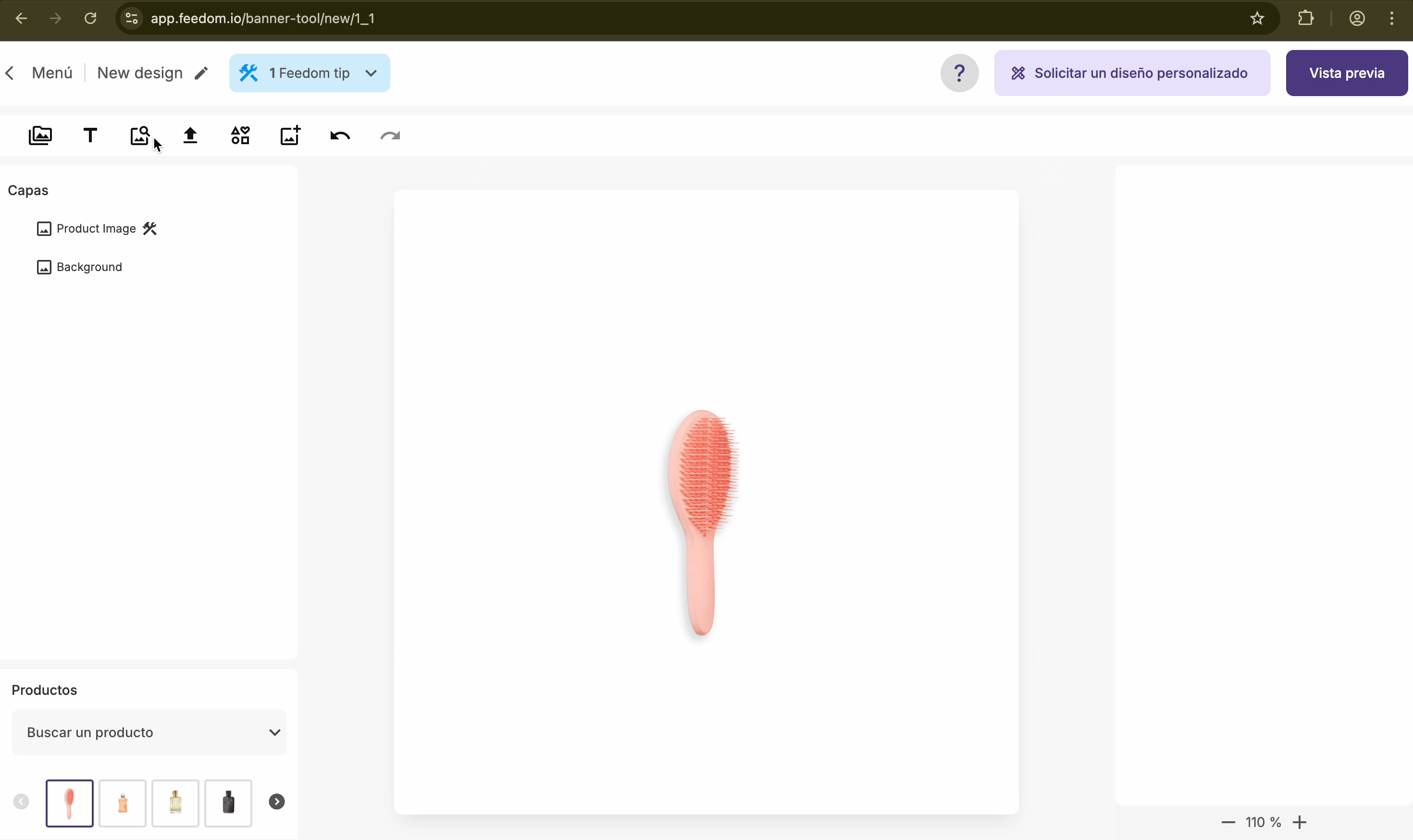Show next products with right arrow

276,802
